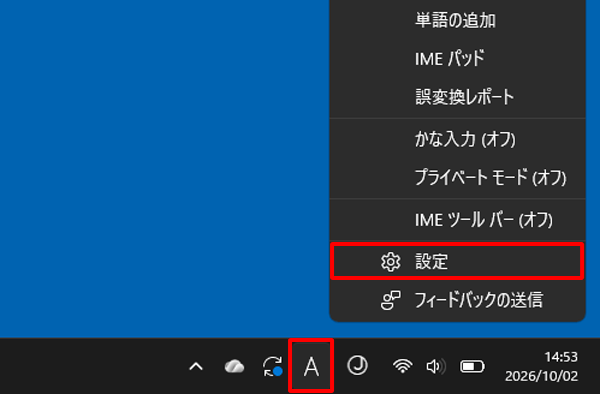Open the OneDrive cloud tray icon

pos(234,366)
